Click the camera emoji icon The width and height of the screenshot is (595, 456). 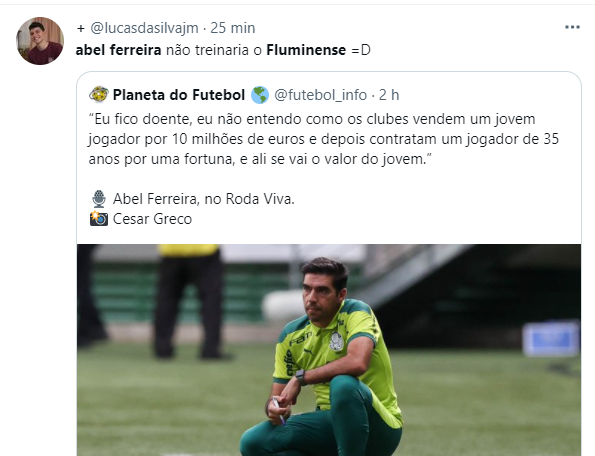tap(99, 219)
